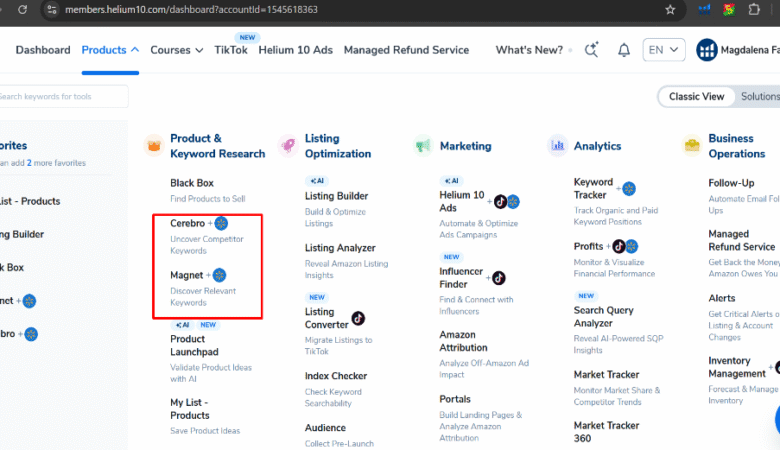Open Helium 10 Ads in top navigation
The width and height of the screenshot is (780, 450).
coord(295,50)
